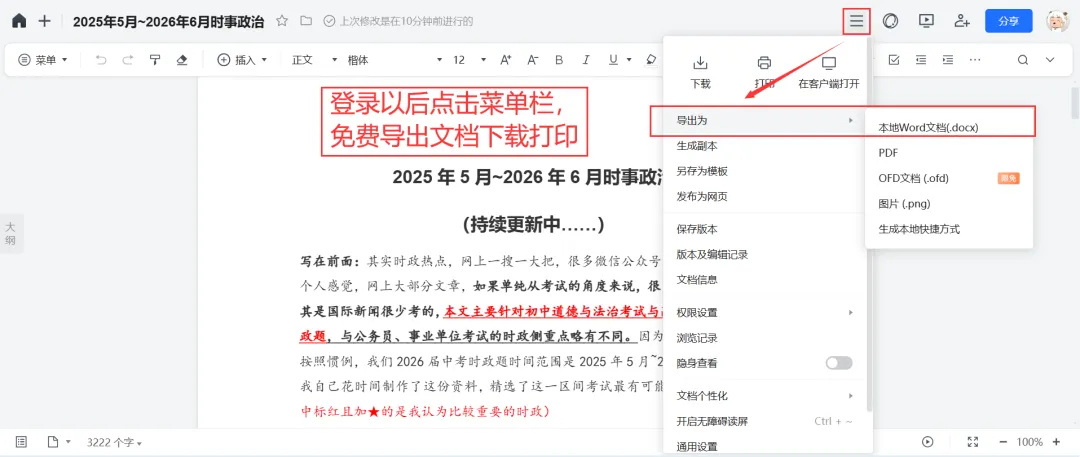Export as 图片 (.png)
Viewport: 1080px width, 457px height.
coord(949,204)
